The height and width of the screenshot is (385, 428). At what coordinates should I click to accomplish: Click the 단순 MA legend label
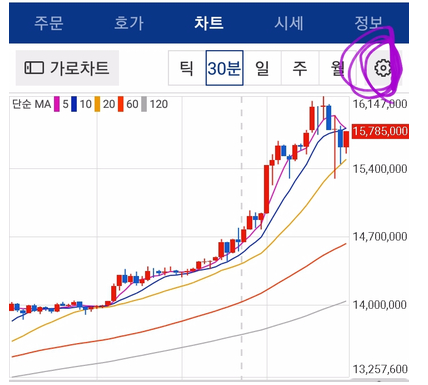(32, 104)
